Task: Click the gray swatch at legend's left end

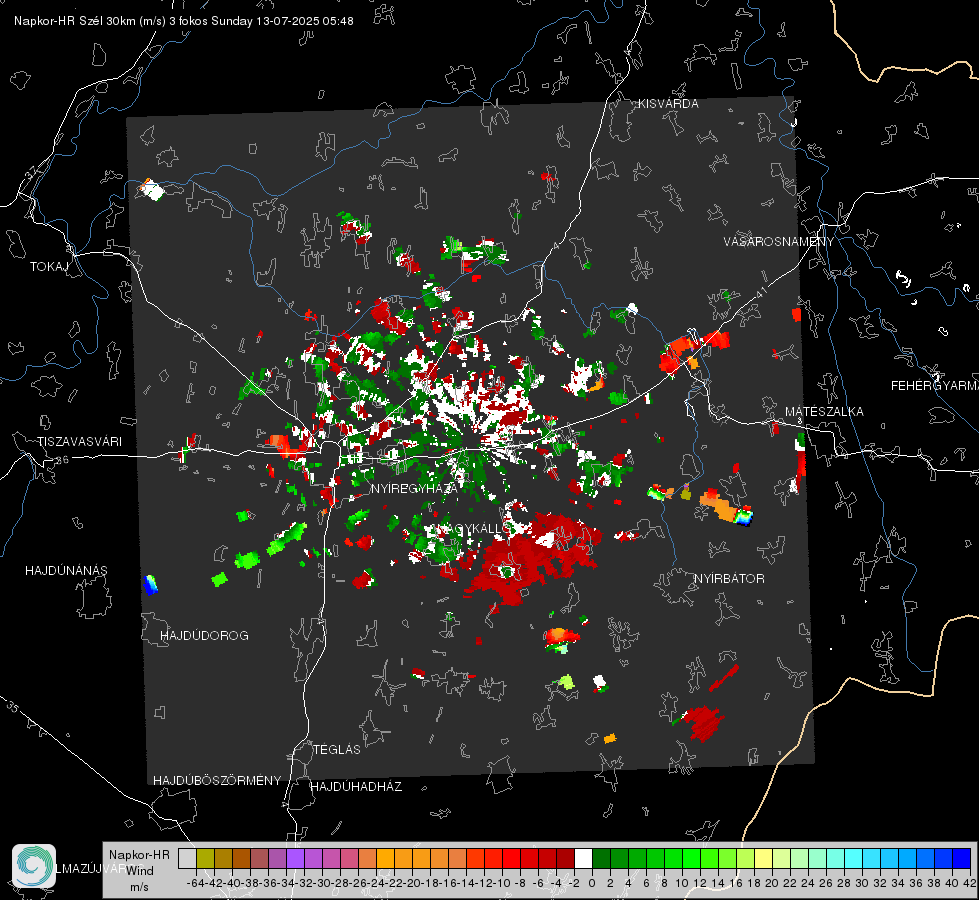Action: pos(187,859)
